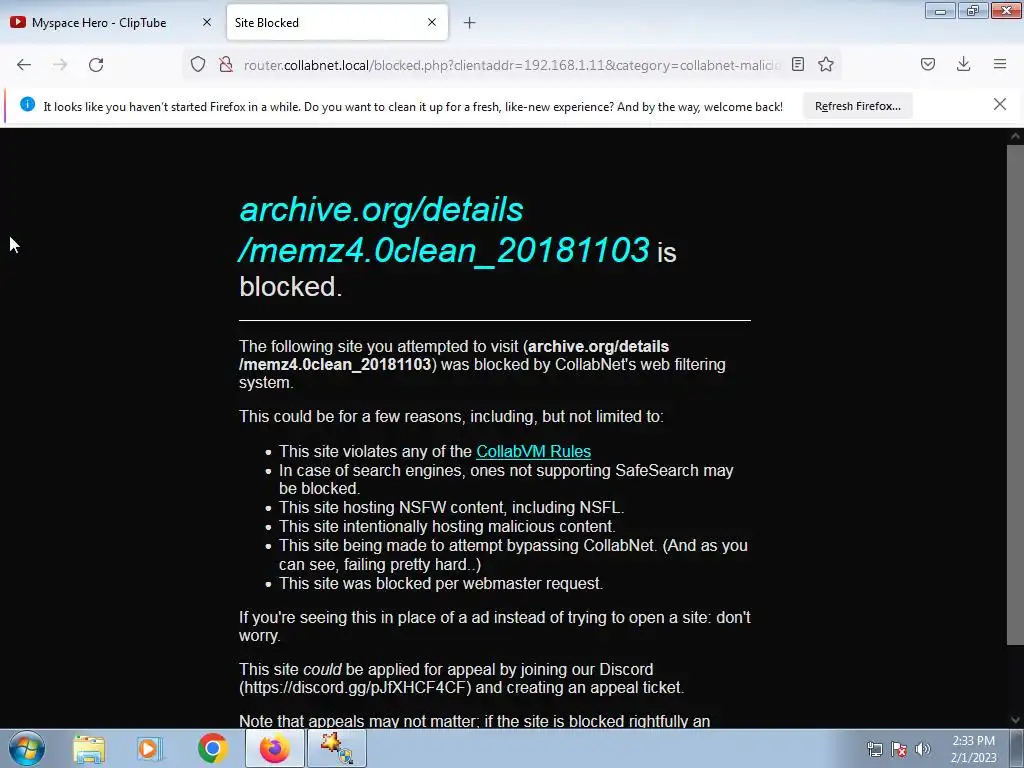1024x768 pixels.
Task: Click the Refresh Firefox... button
Action: (857, 106)
